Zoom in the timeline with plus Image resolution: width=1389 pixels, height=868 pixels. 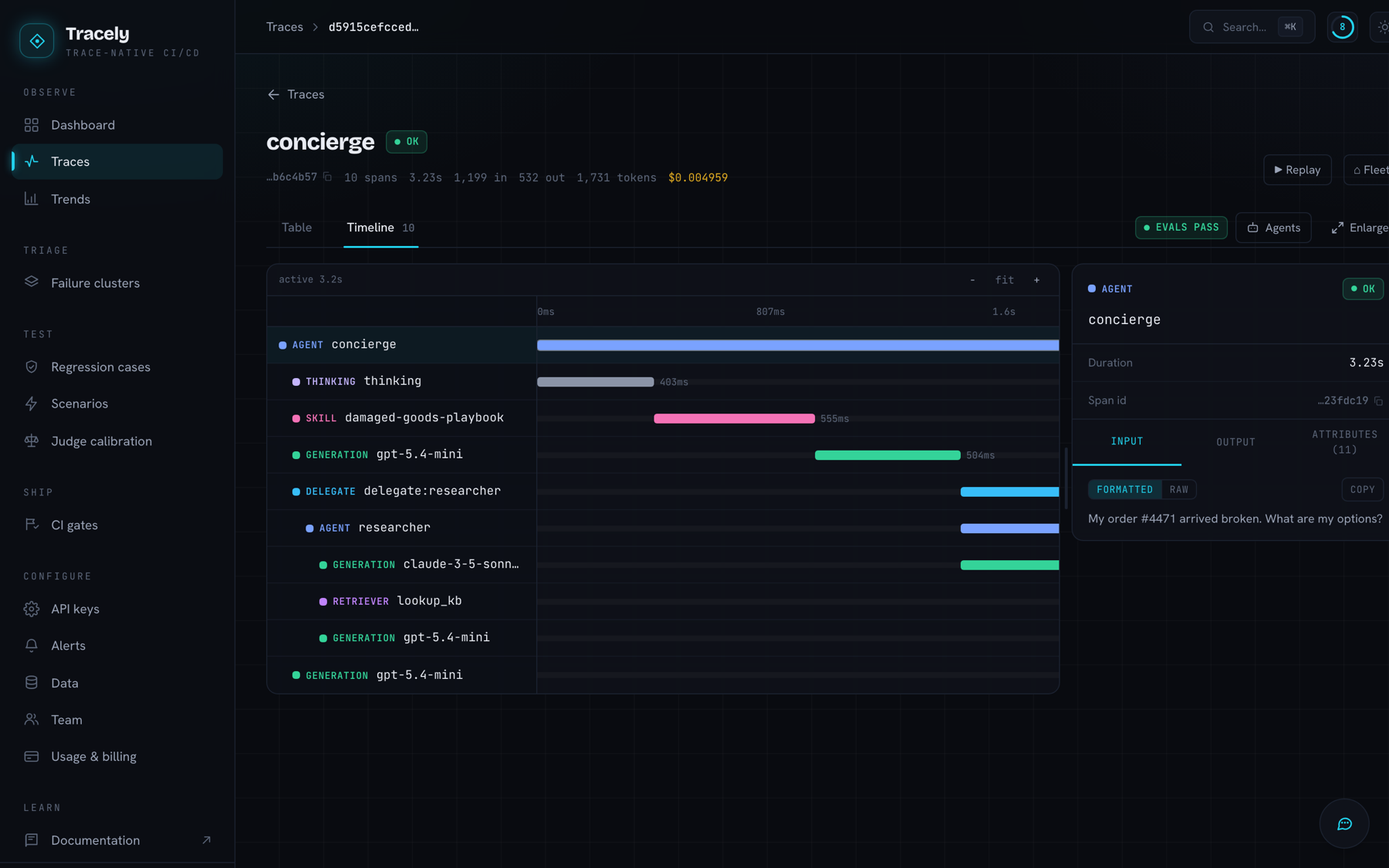point(1036,280)
